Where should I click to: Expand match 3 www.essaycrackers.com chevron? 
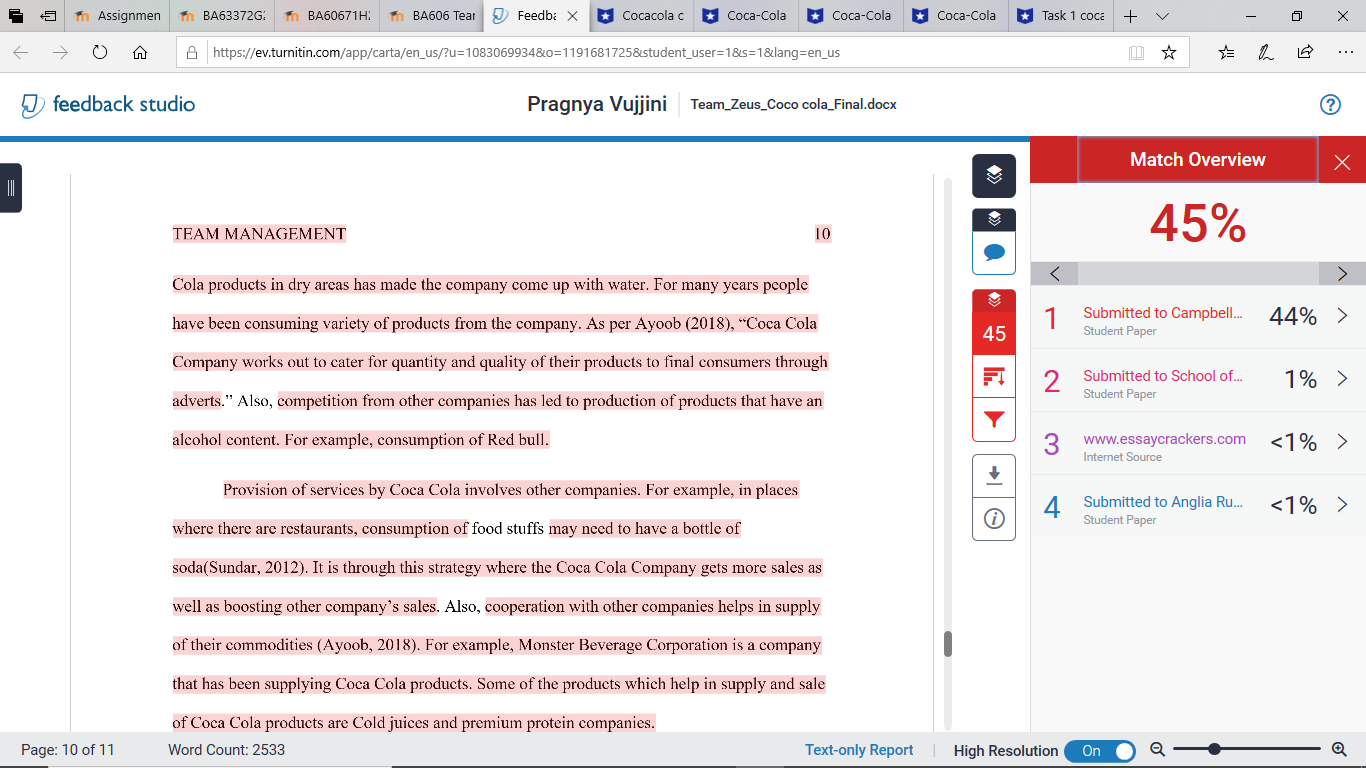[1342, 442]
